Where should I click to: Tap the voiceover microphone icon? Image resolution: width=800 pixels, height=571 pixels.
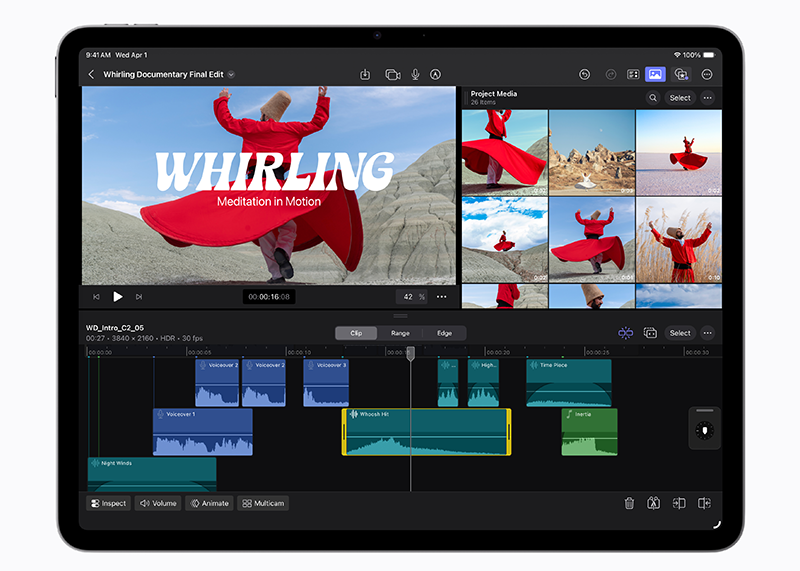tap(414, 74)
